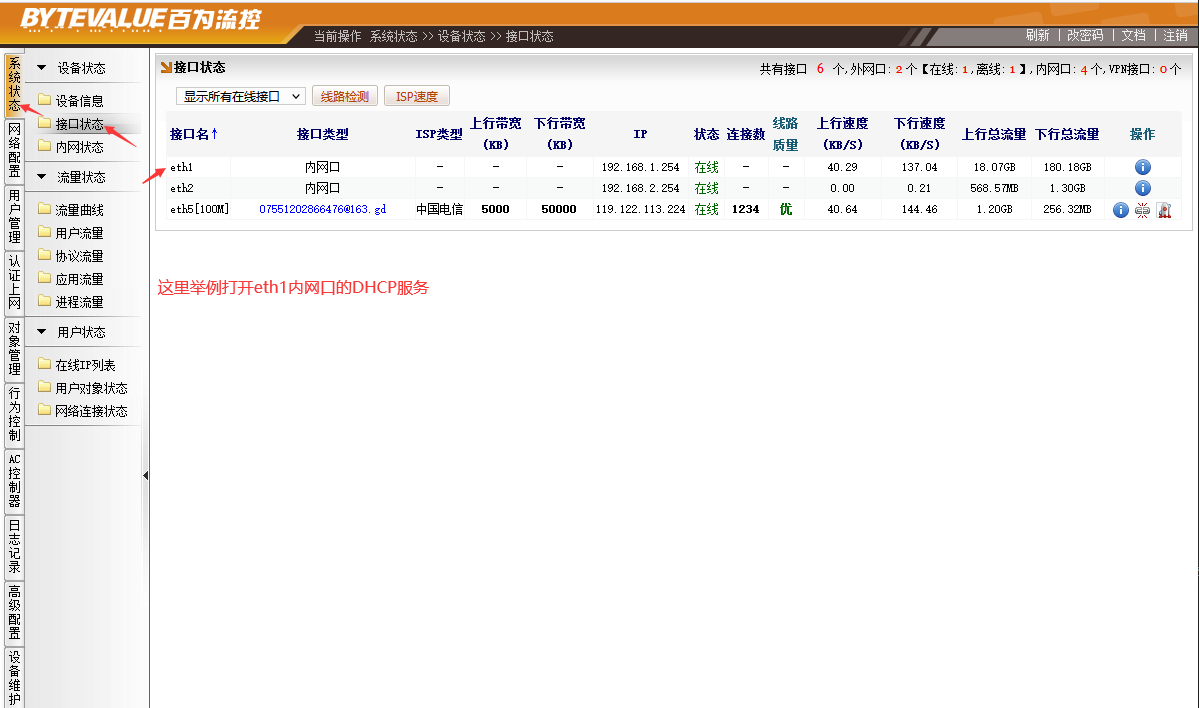Open the 流量曲线 folder item
The width and height of the screenshot is (1199, 708).
click(x=79, y=210)
